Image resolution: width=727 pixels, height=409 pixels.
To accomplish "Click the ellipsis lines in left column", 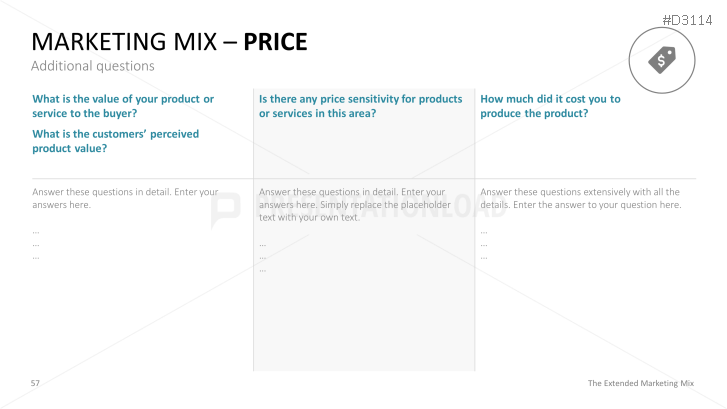I will (37, 243).
